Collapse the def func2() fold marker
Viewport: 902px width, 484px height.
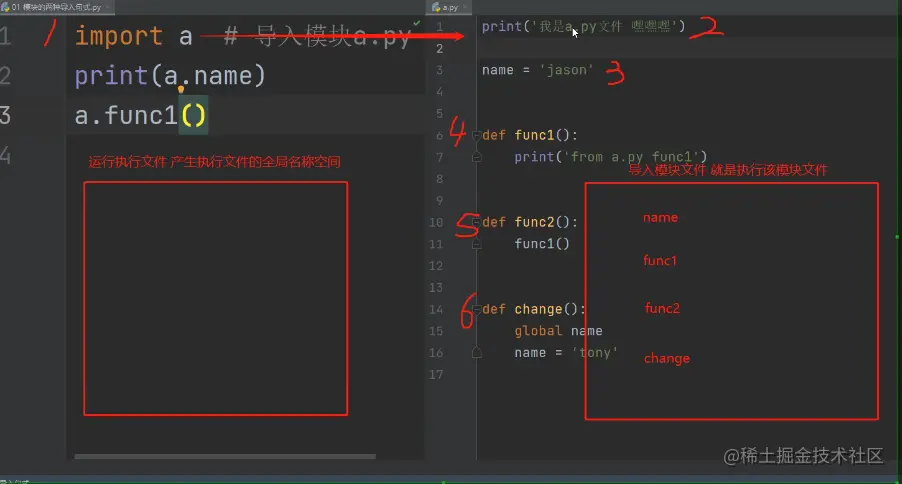(476, 222)
